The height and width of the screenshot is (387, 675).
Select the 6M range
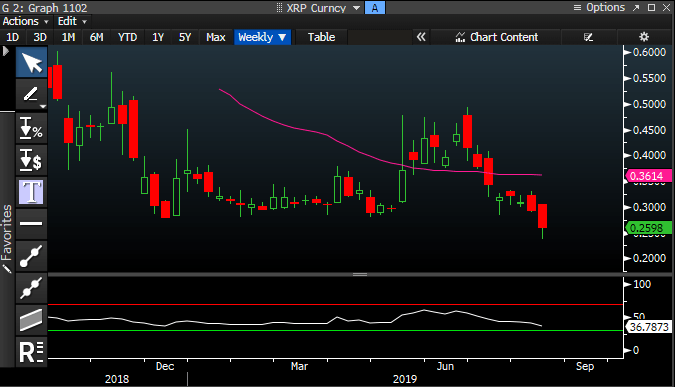coord(96,37)
